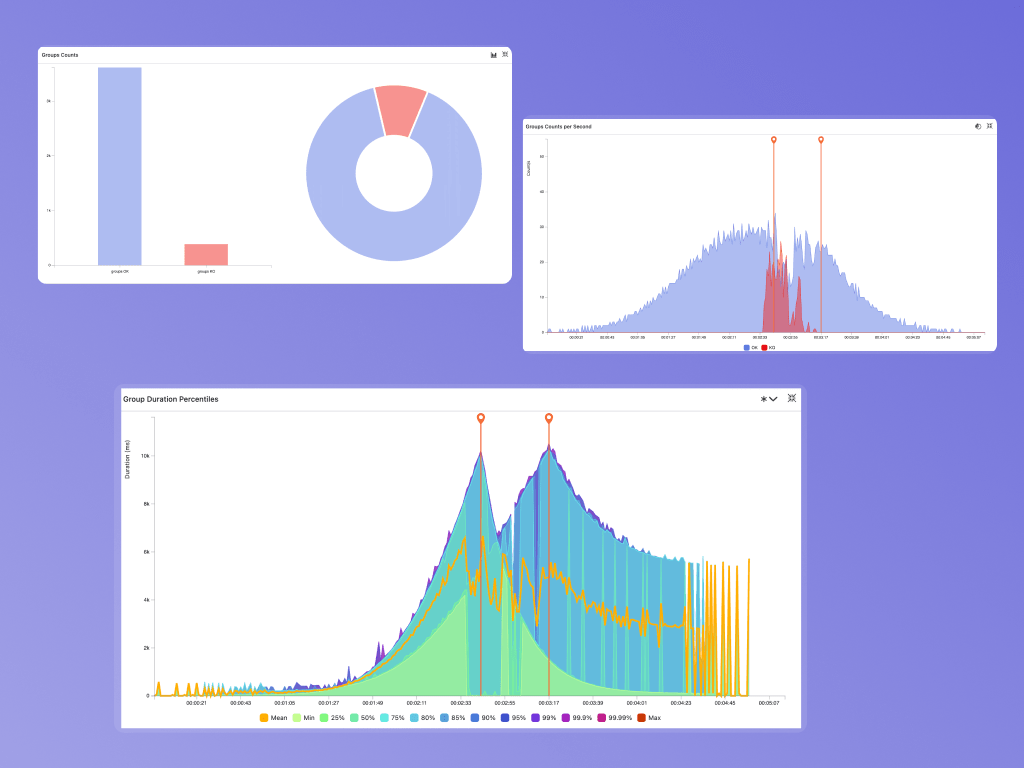Toggle the Max series in percentiles legend
The width and height of the screenshot is (1024, 768).
(649, 718)
